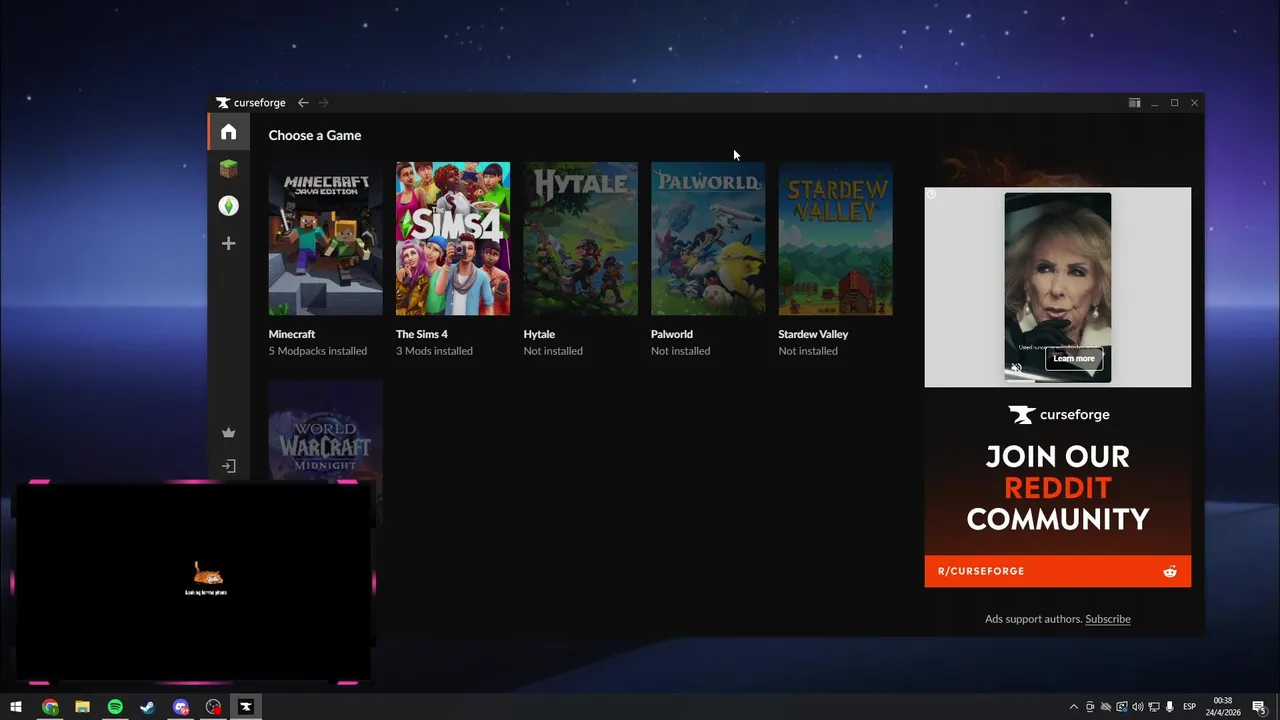Click '3 Mods installed' text
The width and height of the screenshot is (1280, 720).
[434, 351]
